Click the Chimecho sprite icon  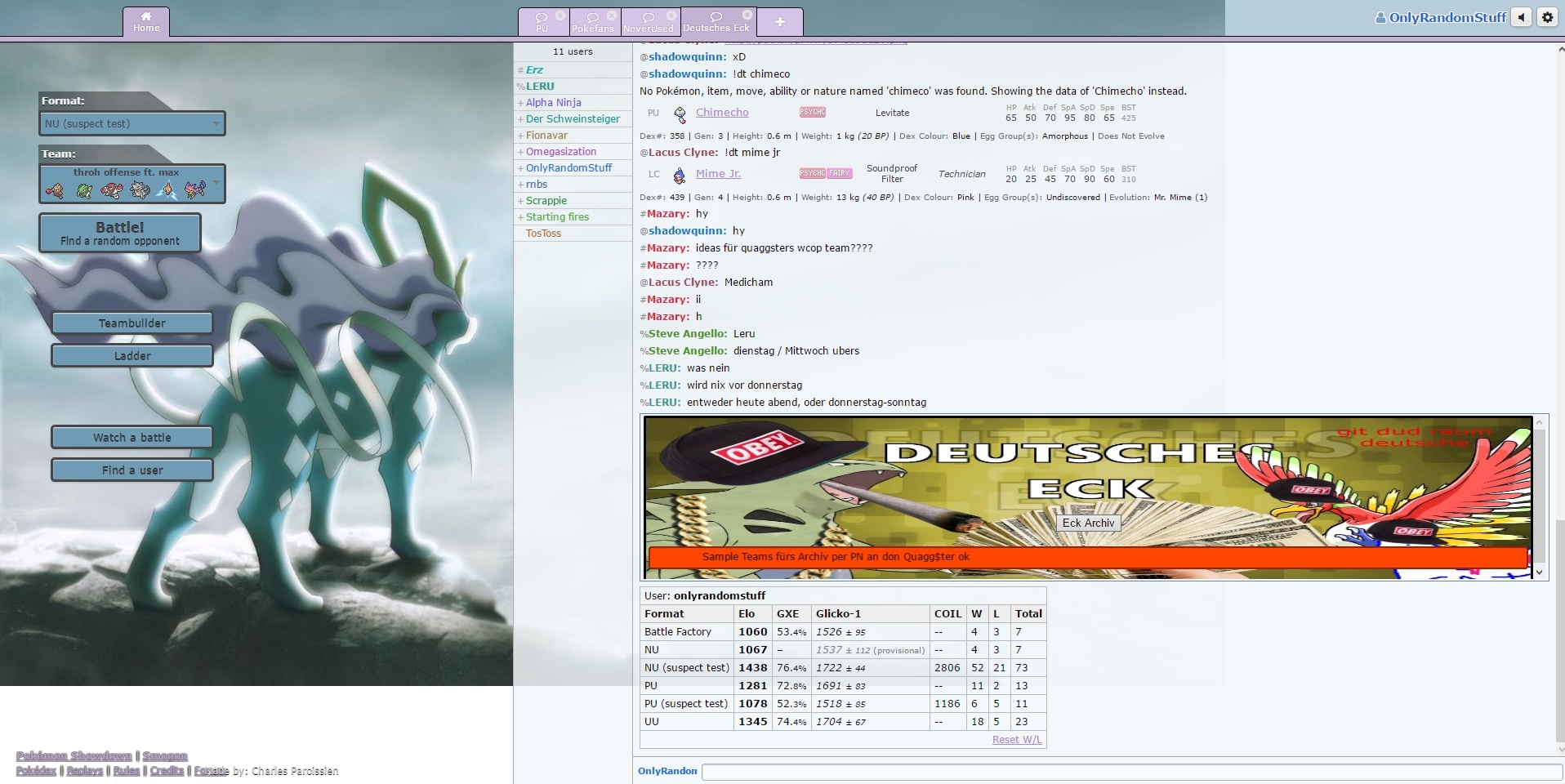[680, 114]
